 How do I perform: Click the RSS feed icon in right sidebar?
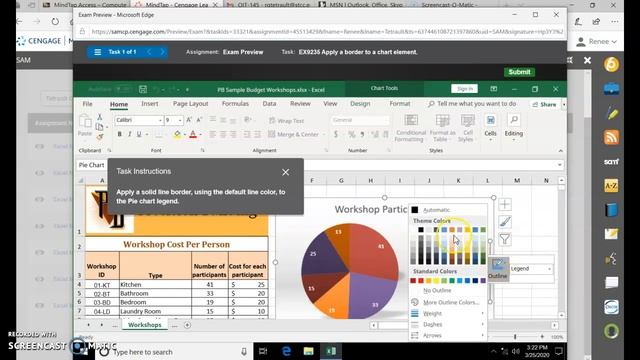click(611, 137)
